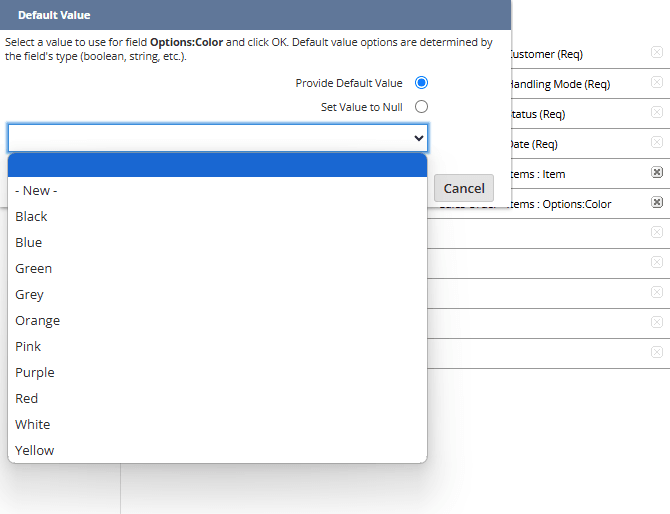Choose the blank highlighted option in list

click(217, 165)
